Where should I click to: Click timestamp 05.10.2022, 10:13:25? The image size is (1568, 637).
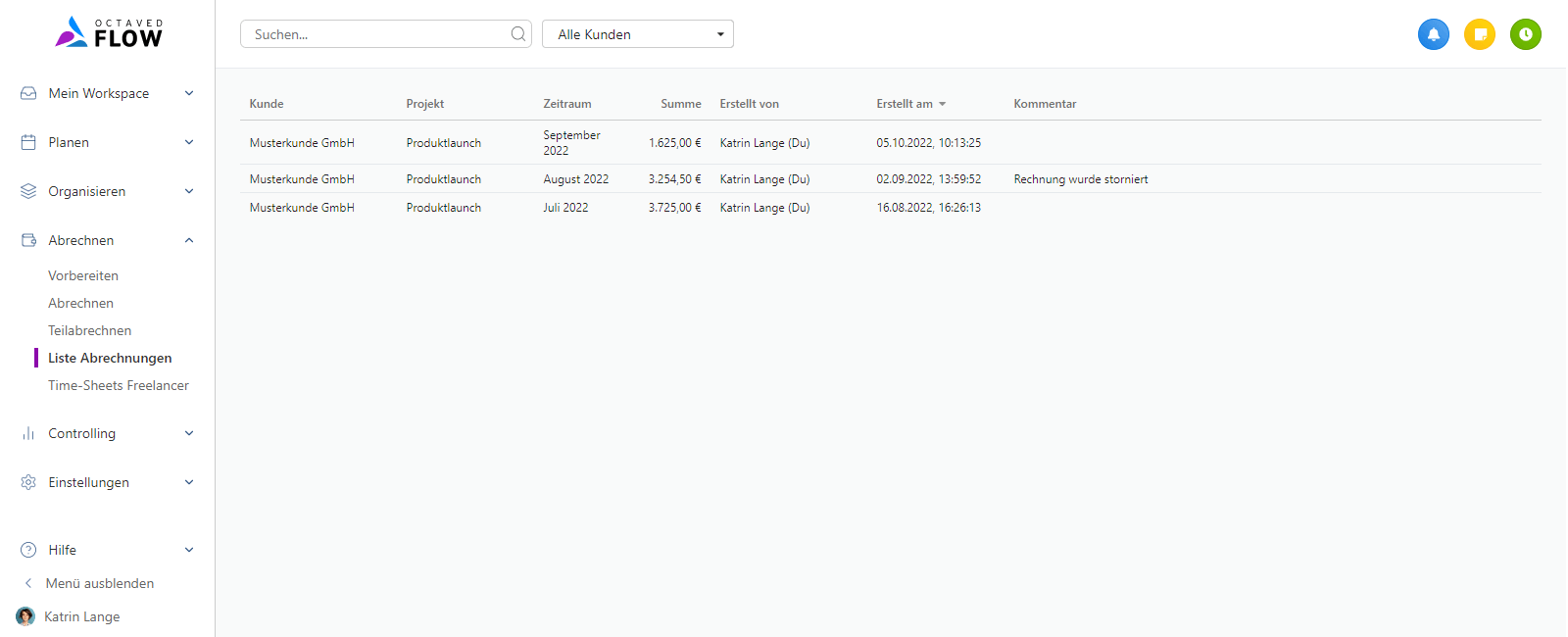click(929, 143)
